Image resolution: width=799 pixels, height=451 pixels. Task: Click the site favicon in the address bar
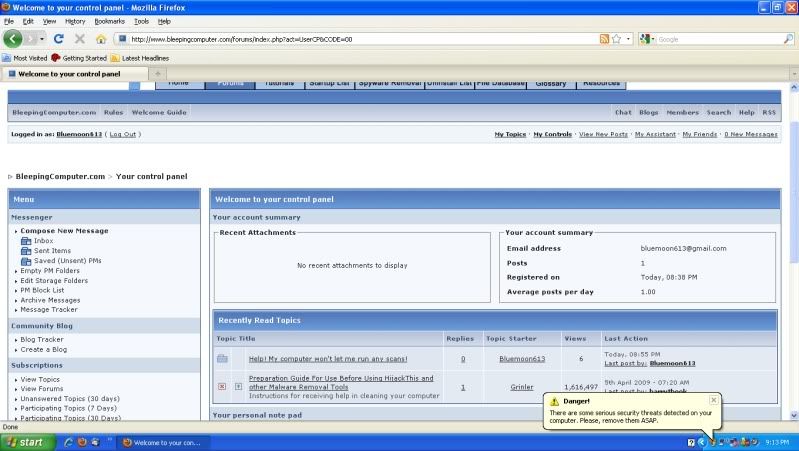tap(122, 39)
